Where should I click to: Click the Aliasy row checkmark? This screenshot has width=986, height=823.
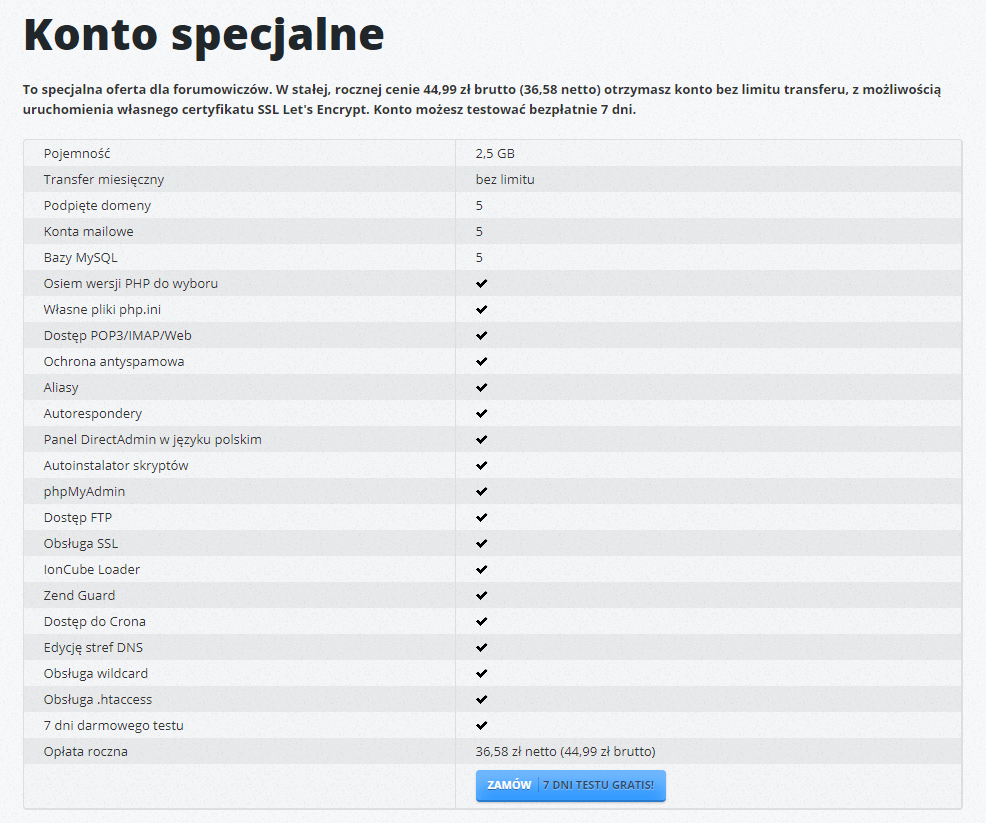(x=481, y=387)
